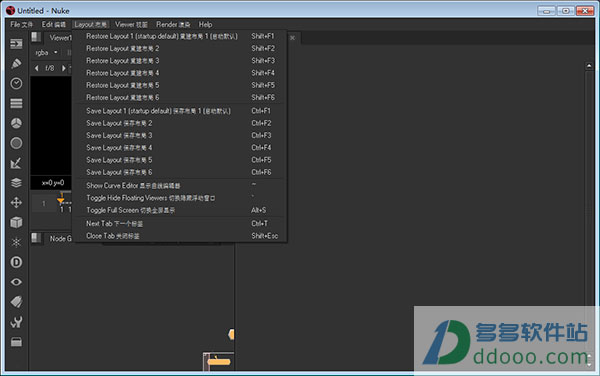The image size is (600, 376).
Task: Open the Render menu
Action: coord(173,24)
